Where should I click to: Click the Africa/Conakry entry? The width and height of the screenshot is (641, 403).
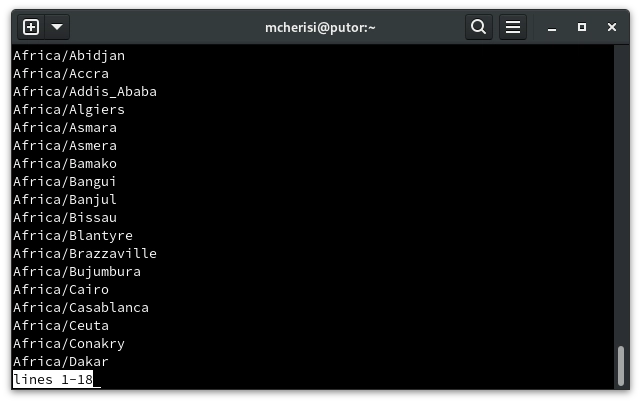(x=69, y=344)
